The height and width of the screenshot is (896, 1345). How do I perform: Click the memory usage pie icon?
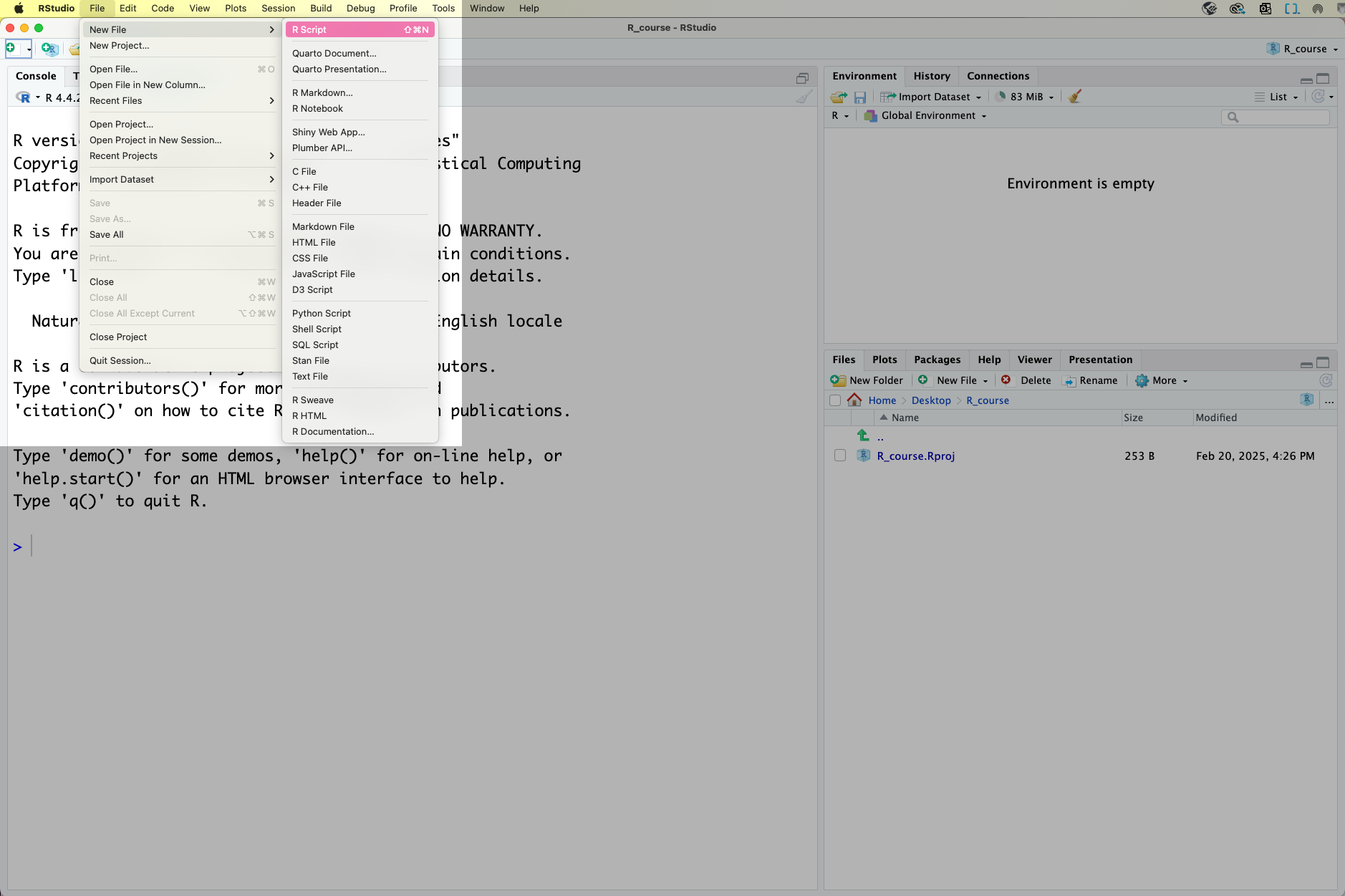click(1001, 96)
